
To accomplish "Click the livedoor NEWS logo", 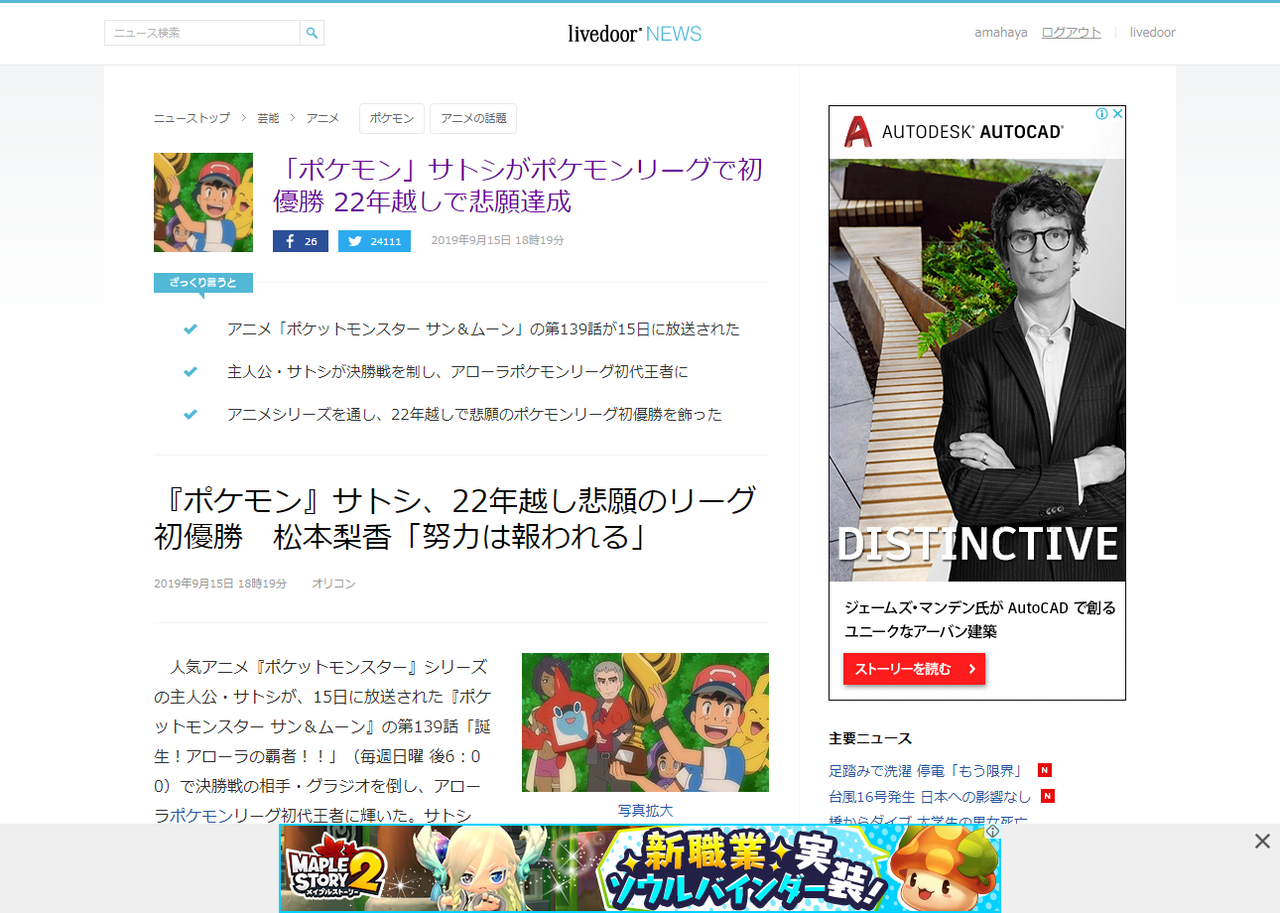I will [634, 33].
